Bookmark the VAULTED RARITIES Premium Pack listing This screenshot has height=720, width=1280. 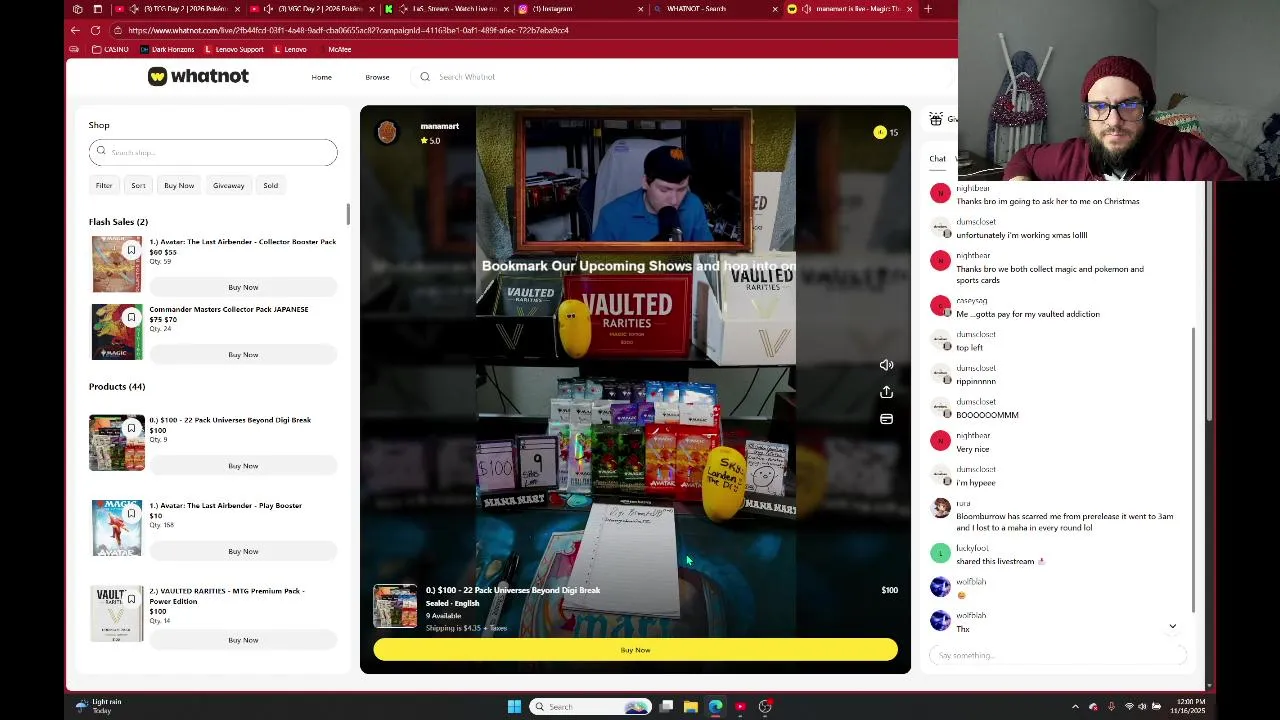(131, 599)
